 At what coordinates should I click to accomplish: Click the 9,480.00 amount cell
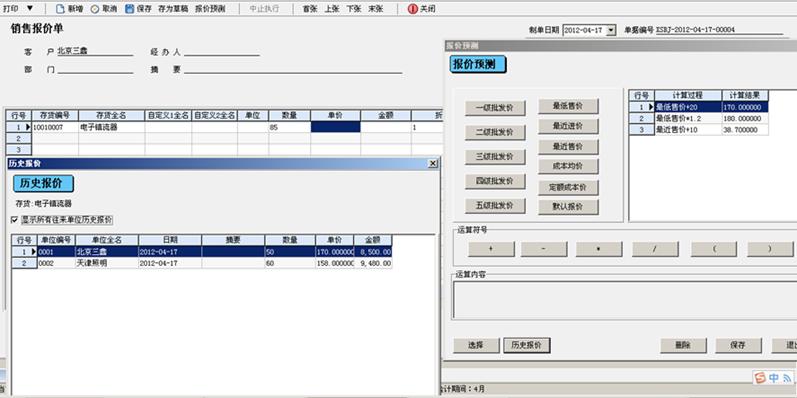click(x=373, y=263)
